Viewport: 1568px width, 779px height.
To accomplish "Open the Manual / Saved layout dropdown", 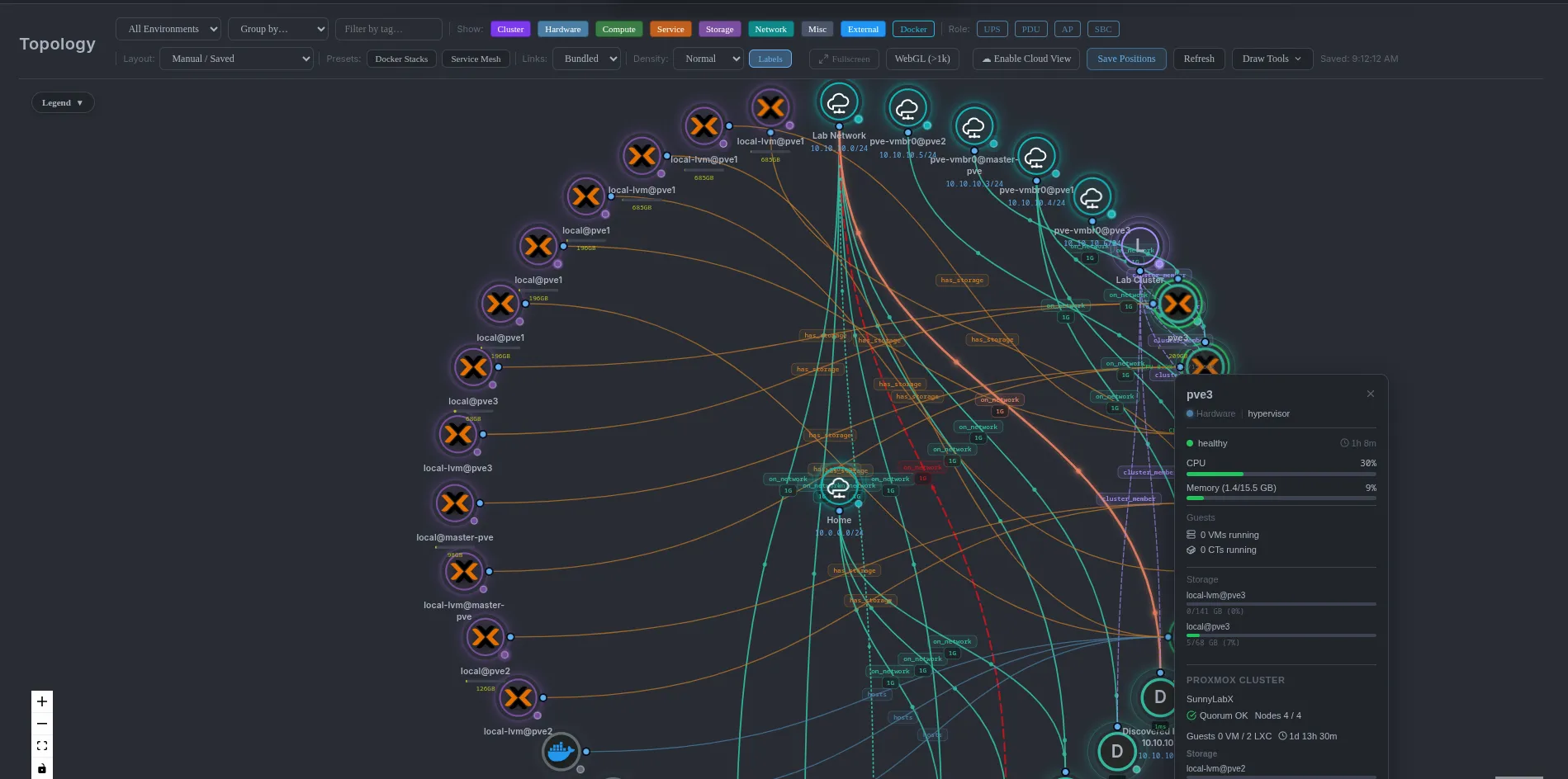I will pyautogui.click(x=237, y=59).
